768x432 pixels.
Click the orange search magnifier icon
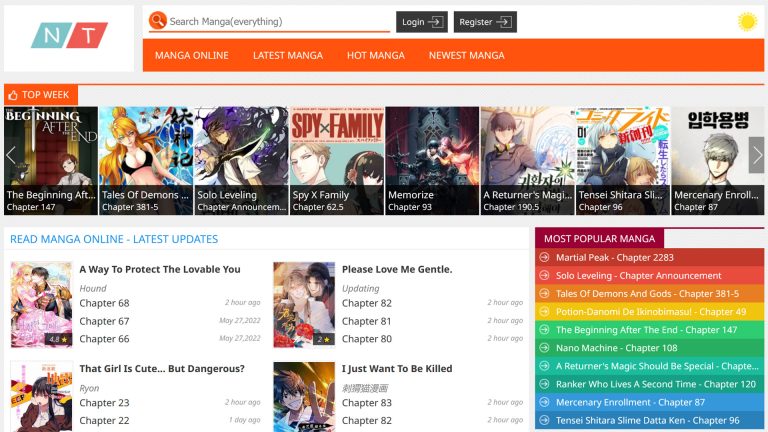point(158,21)
